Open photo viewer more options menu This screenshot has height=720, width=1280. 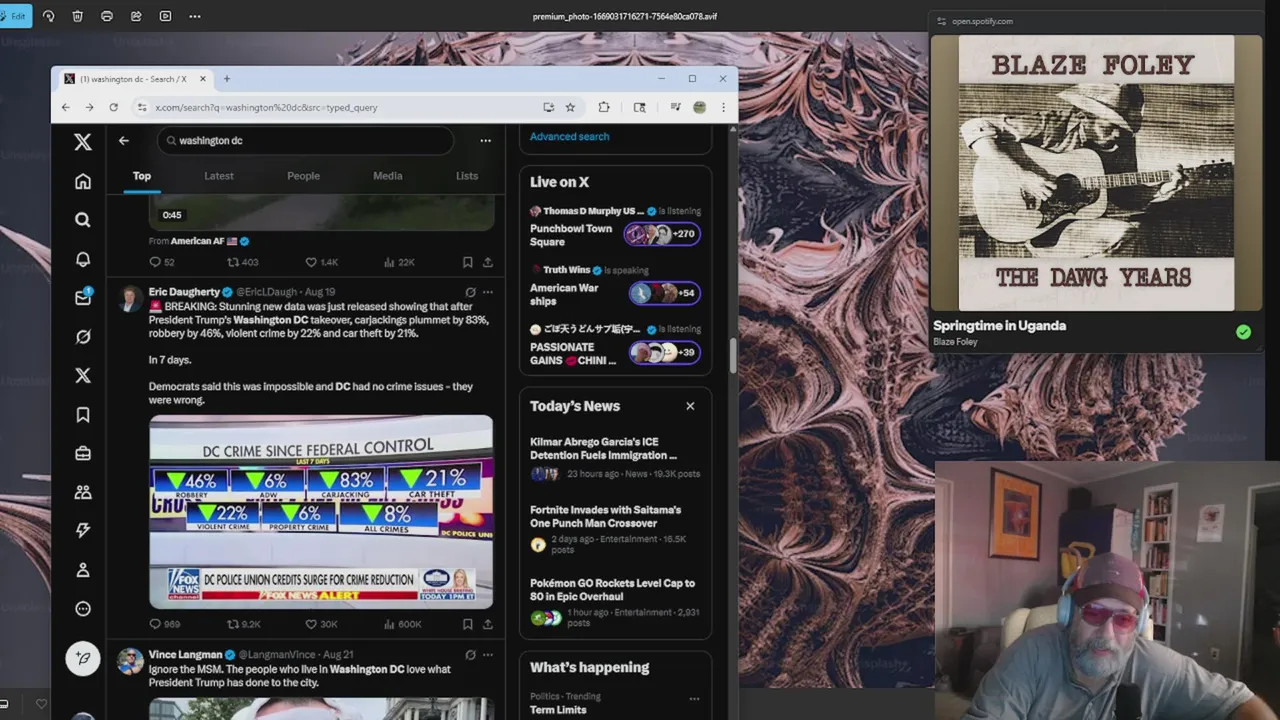pos(195,16)
